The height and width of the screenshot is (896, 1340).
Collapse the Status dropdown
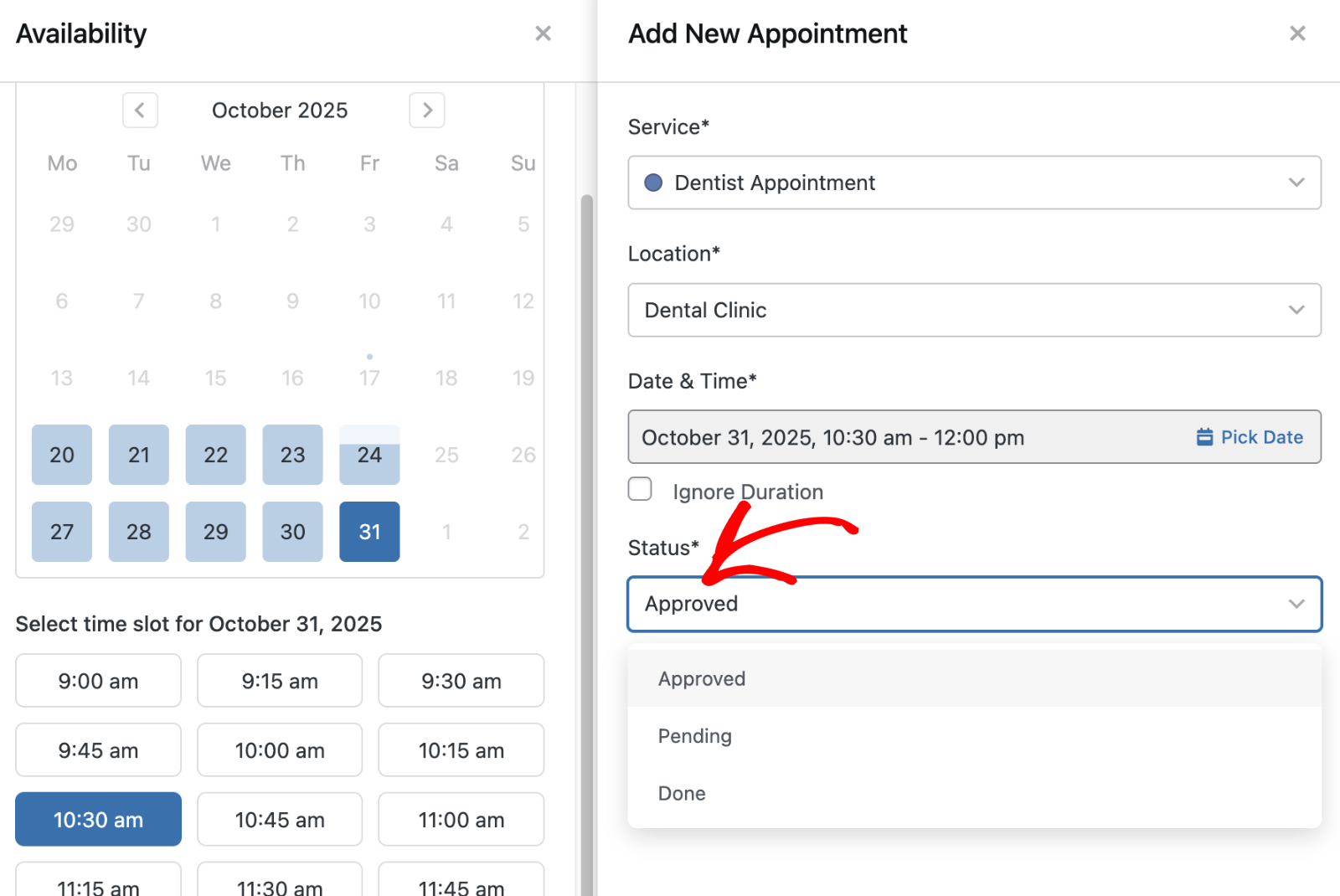click(x=1296, y=604)
